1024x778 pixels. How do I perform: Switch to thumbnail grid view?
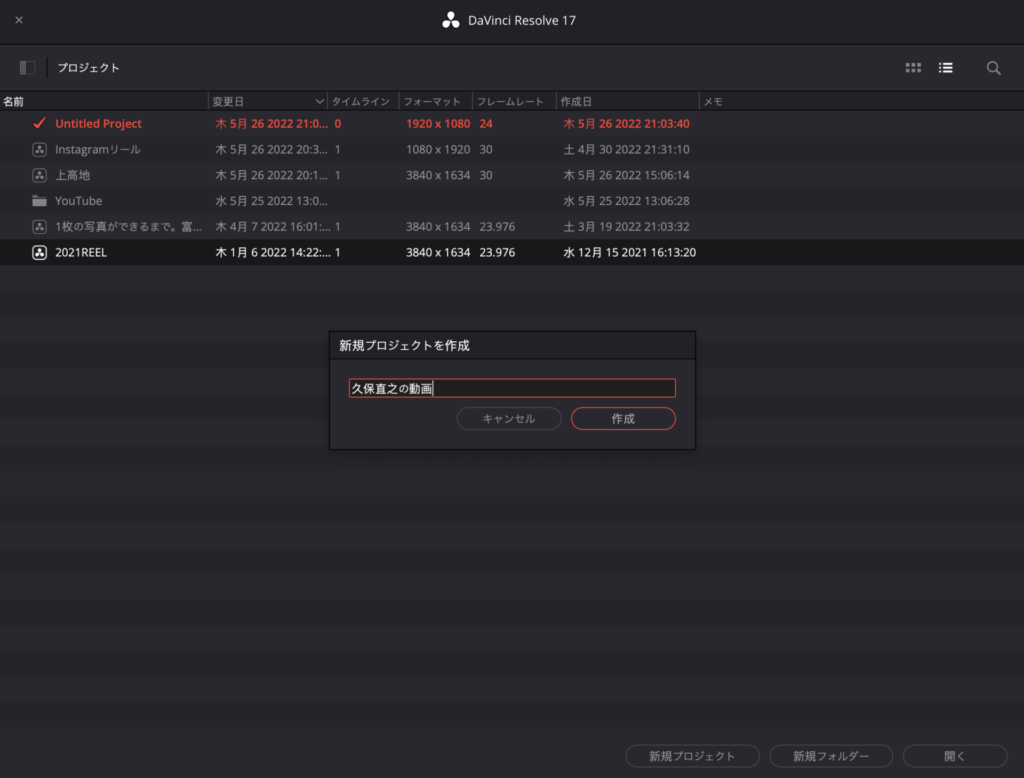tap(913, 67)
